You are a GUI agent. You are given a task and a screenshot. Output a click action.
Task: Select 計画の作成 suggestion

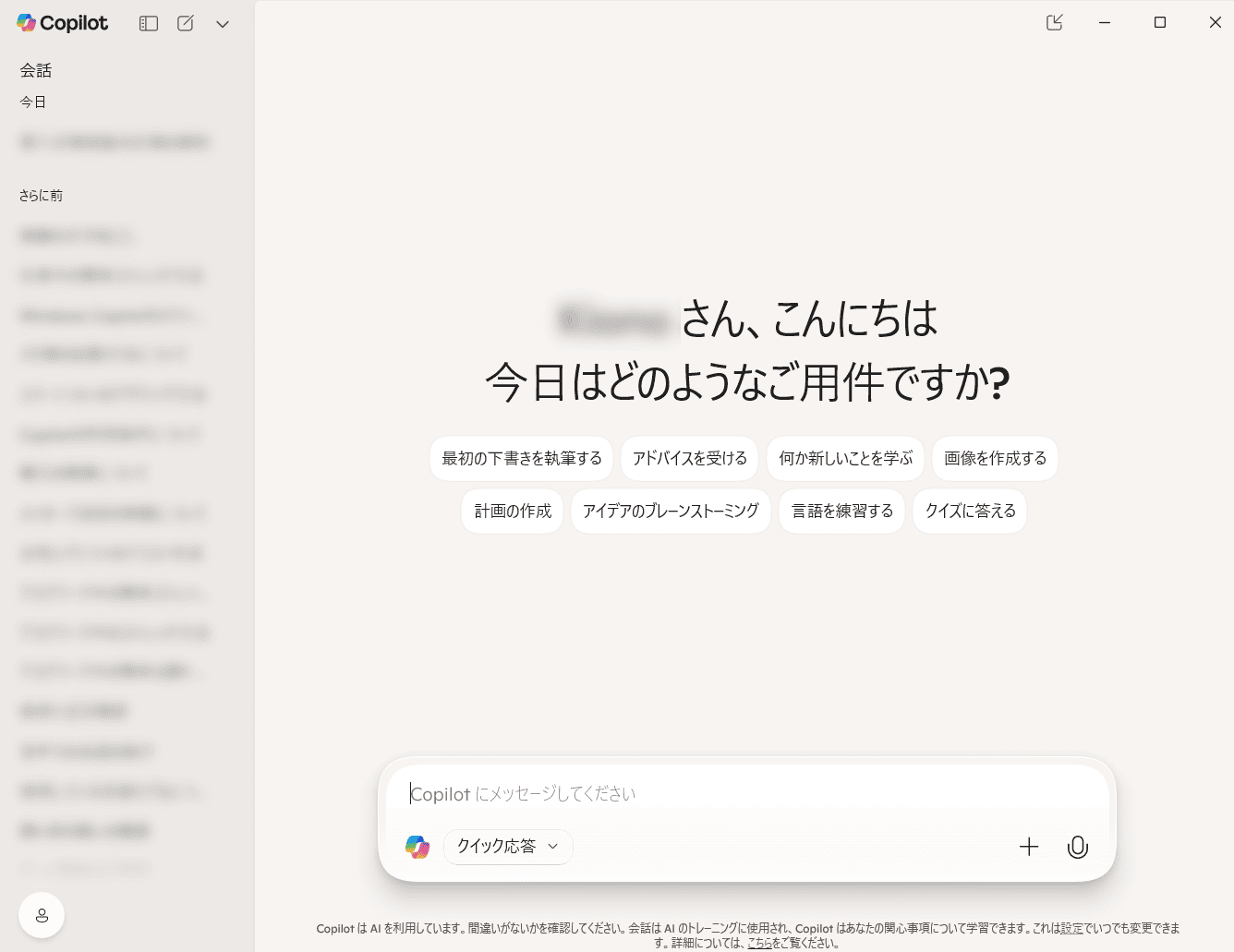[513, 512]
